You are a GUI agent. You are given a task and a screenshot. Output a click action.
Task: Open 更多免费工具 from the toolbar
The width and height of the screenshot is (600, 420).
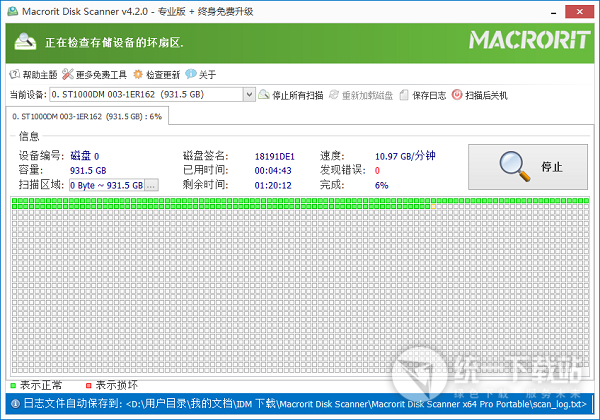tap(94, 74)
